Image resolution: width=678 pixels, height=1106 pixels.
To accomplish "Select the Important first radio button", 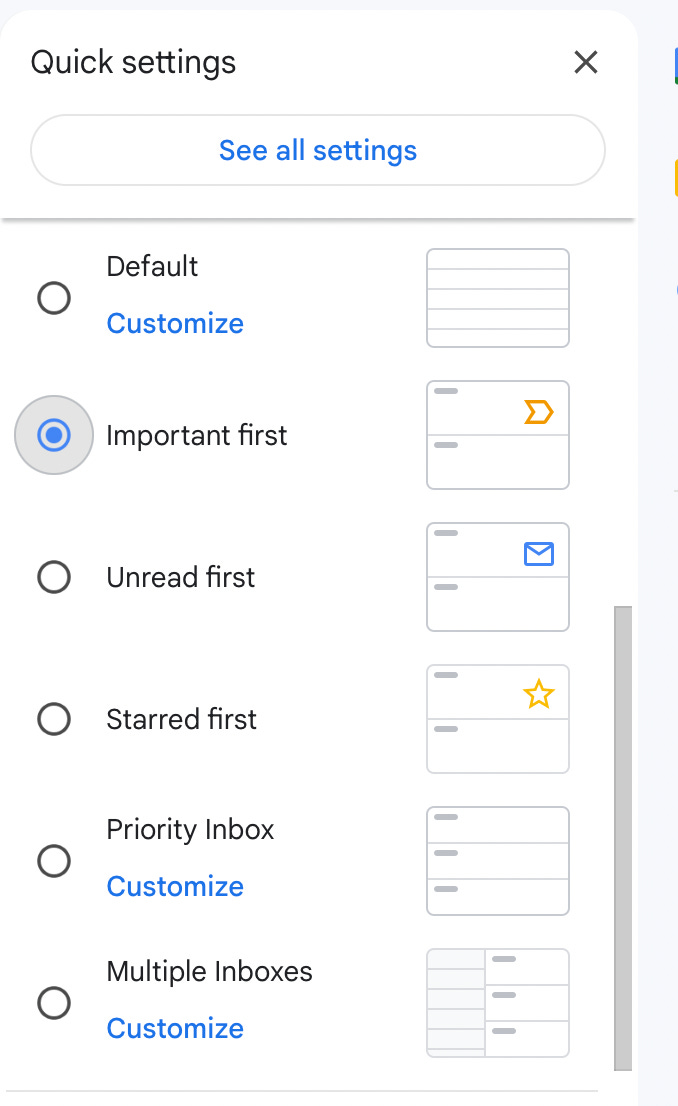I will (x=54, y=435).
